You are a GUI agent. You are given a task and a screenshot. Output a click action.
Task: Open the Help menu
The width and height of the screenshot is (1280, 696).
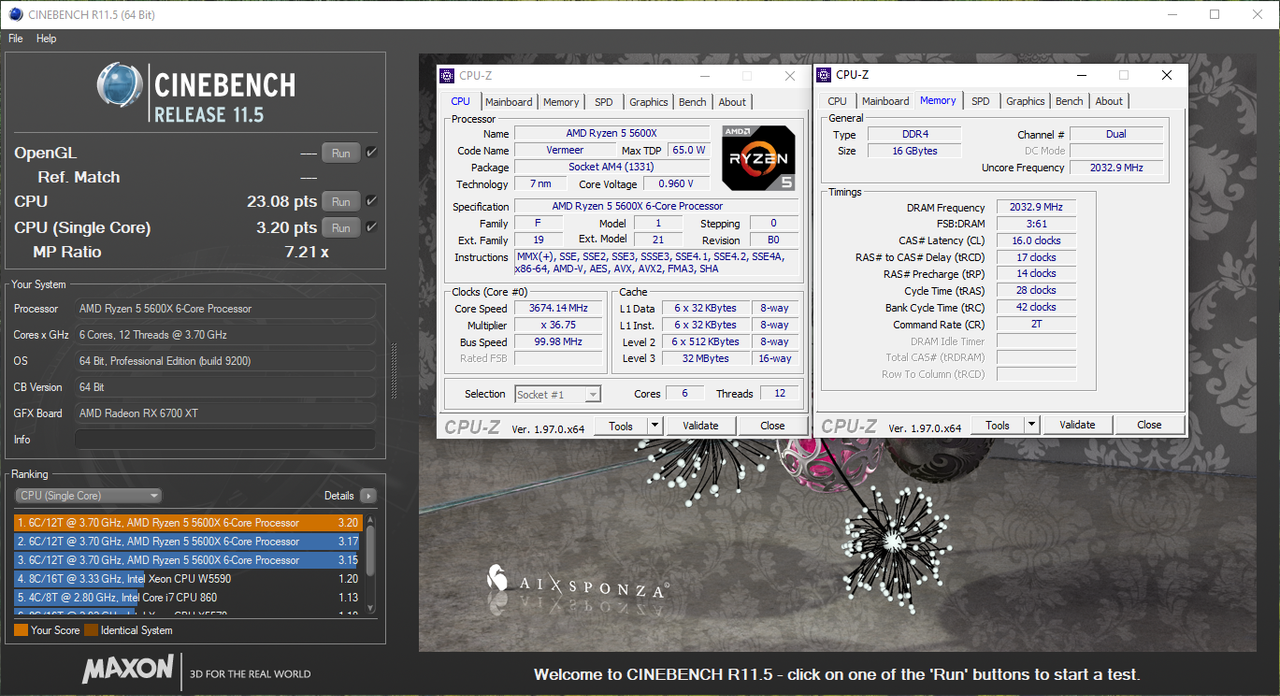point(46,38)
